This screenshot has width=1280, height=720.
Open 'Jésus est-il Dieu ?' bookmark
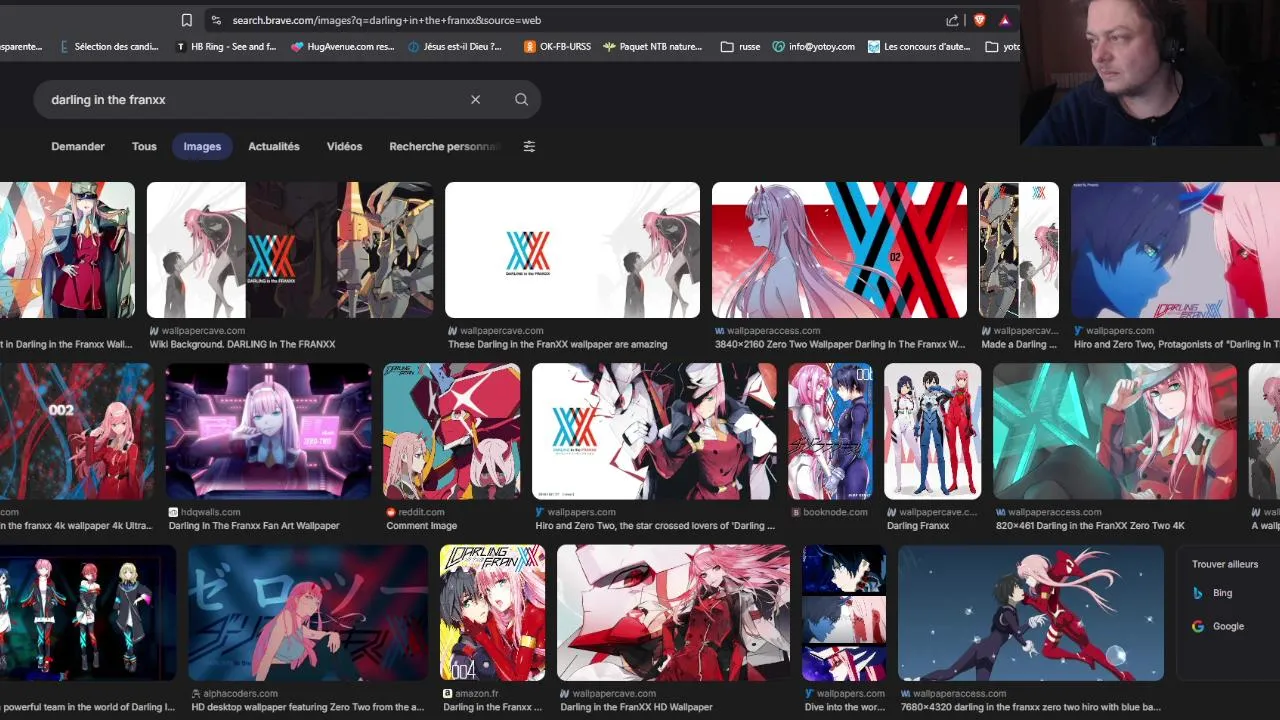[455, 47]
